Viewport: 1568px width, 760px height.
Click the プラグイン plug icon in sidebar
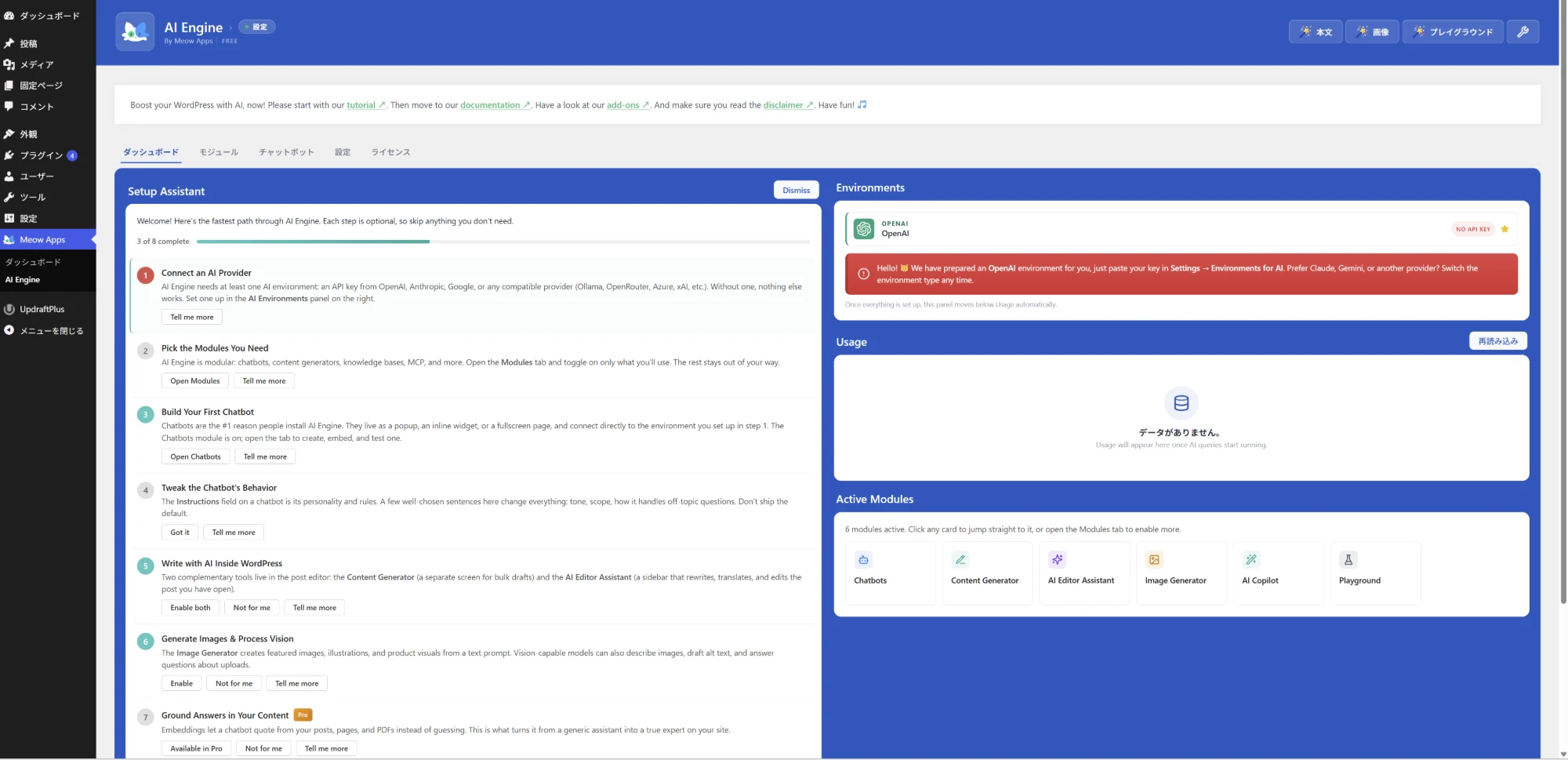pos(9,155)
